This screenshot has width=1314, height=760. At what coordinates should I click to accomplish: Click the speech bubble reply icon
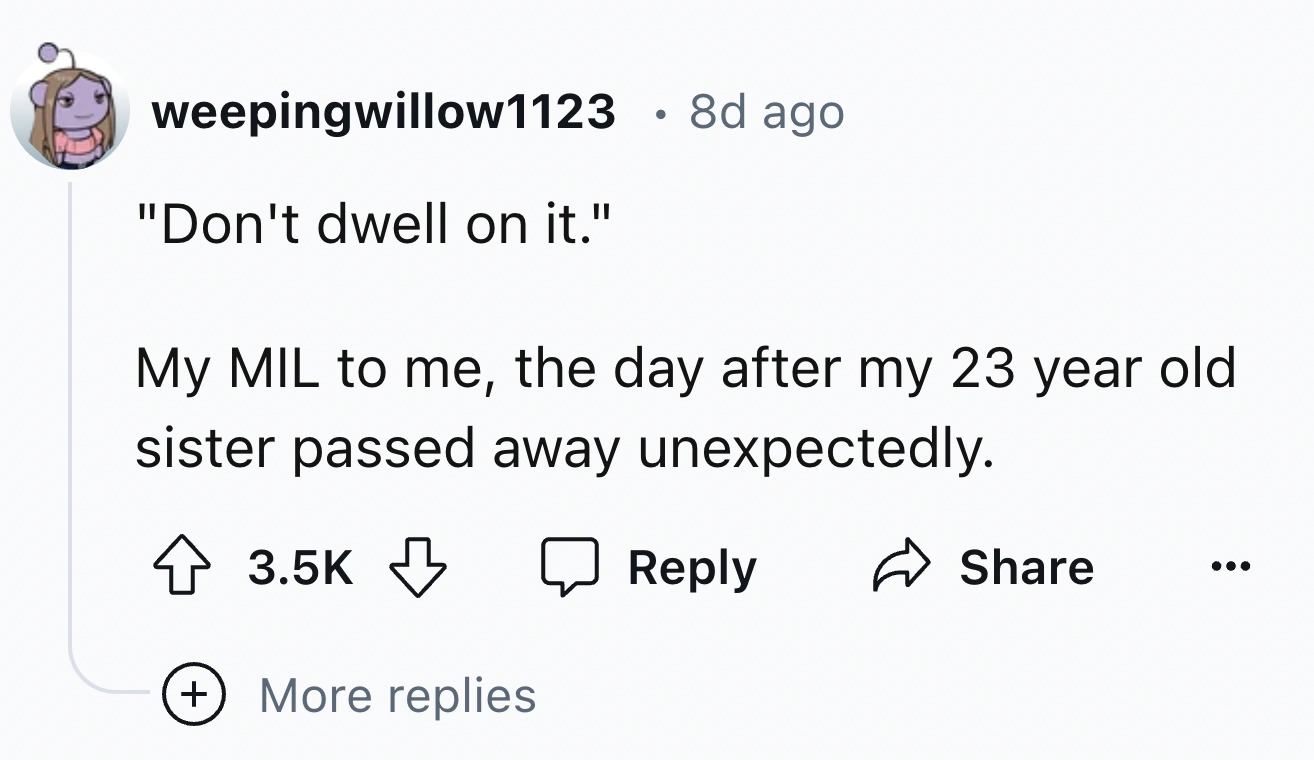pyautogui.click(x=568, y=567)
